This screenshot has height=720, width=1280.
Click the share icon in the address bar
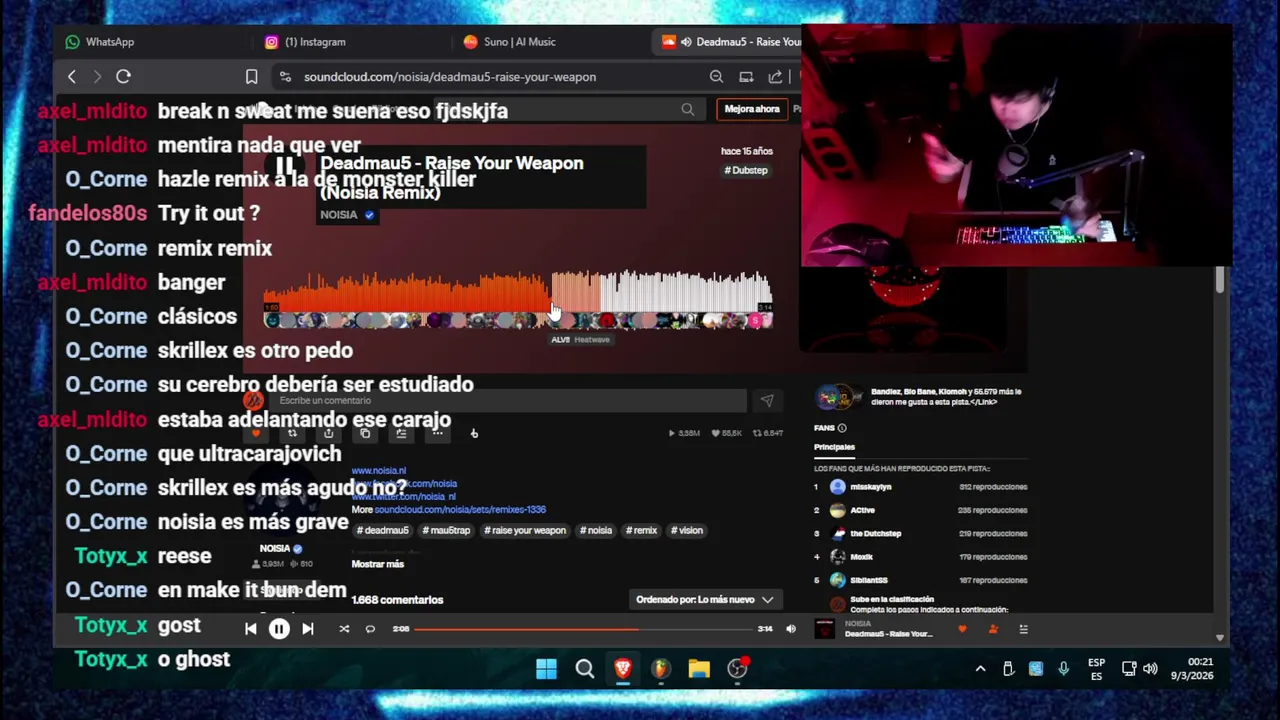coord(775,77)
